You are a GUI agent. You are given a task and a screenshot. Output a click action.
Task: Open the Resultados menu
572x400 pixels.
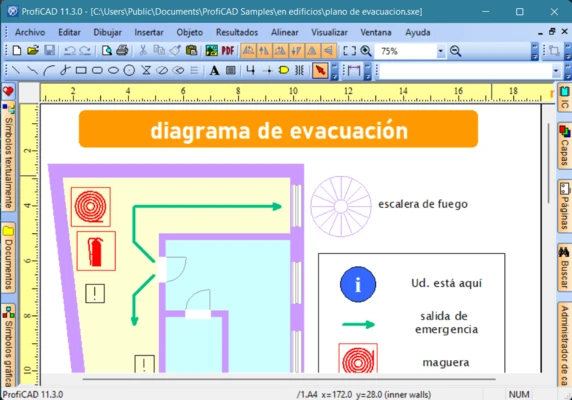point(237,32)
